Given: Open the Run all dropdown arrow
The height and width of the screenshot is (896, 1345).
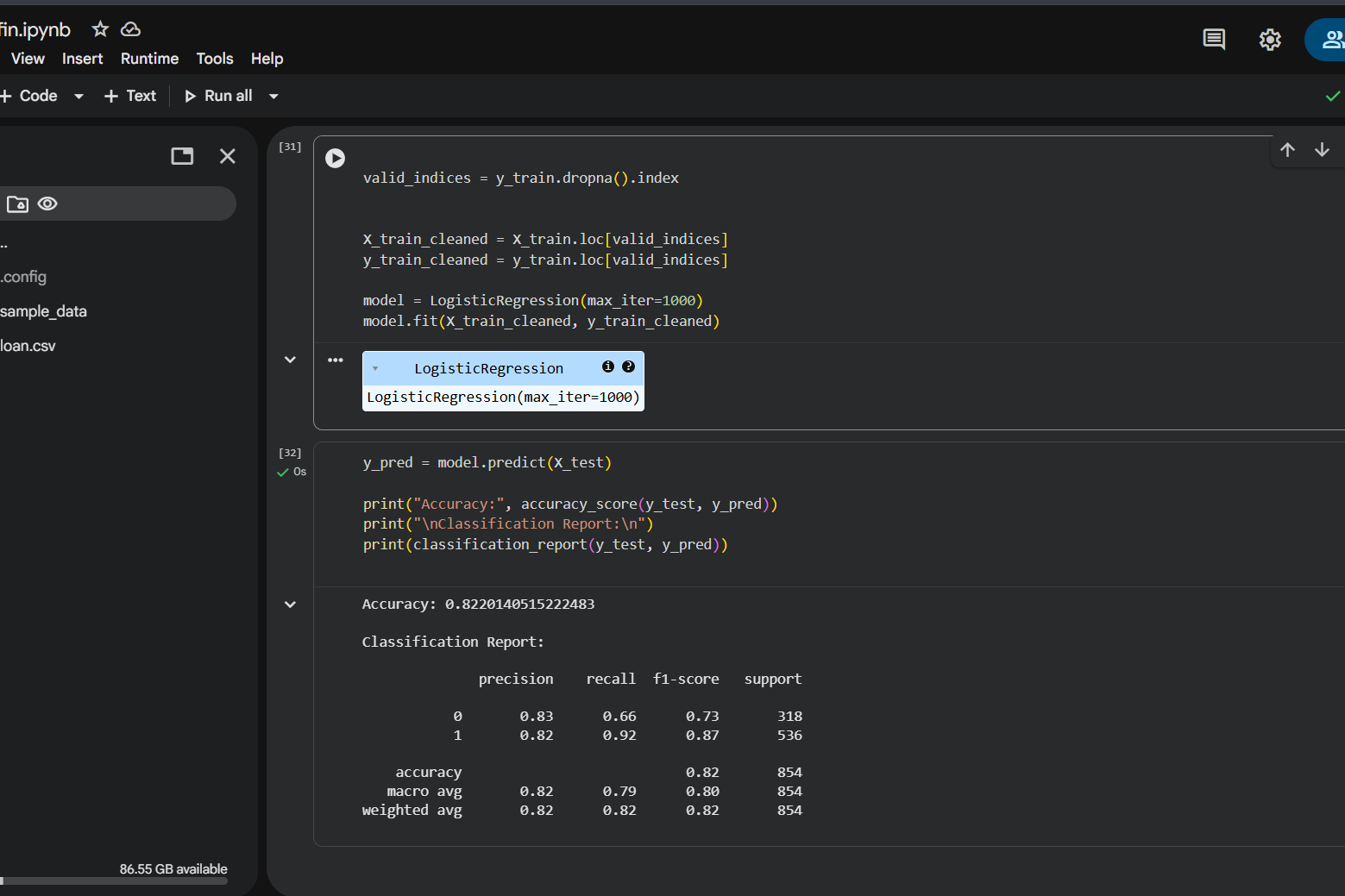Looking at the screenshot, I should [x=273, y=97].
